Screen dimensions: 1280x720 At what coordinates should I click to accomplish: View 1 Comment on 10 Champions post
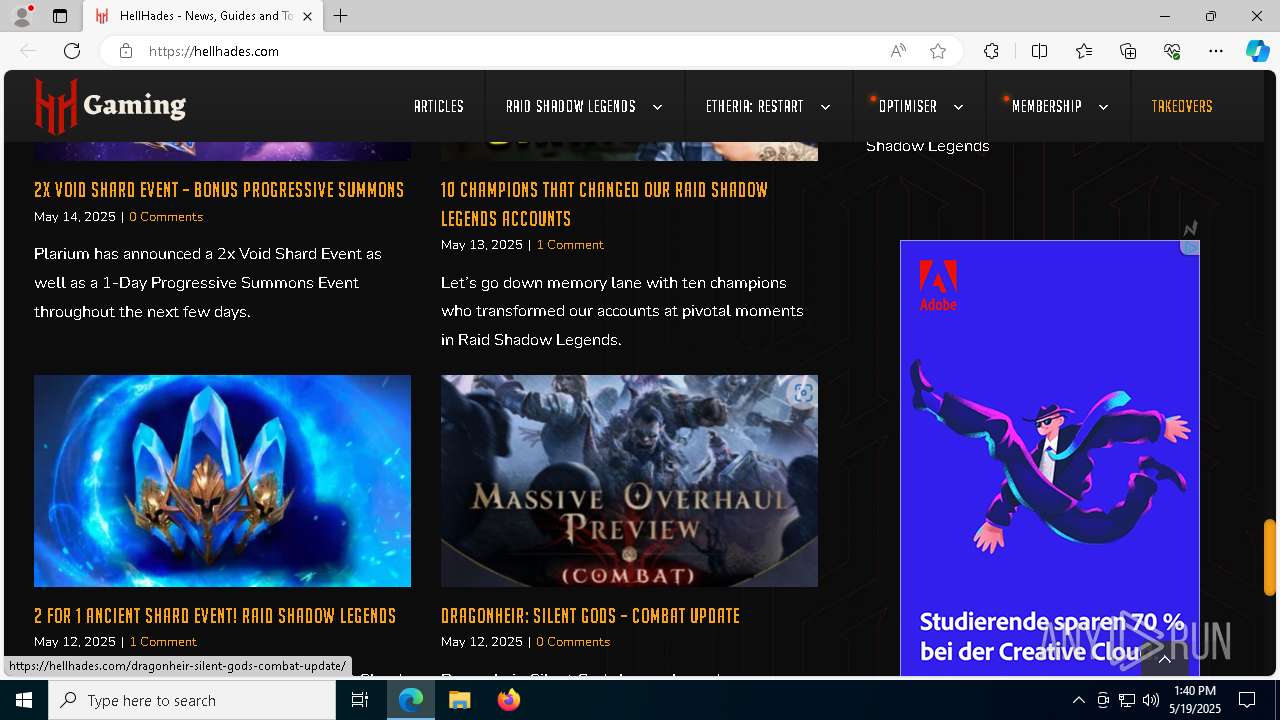[570, 245]
